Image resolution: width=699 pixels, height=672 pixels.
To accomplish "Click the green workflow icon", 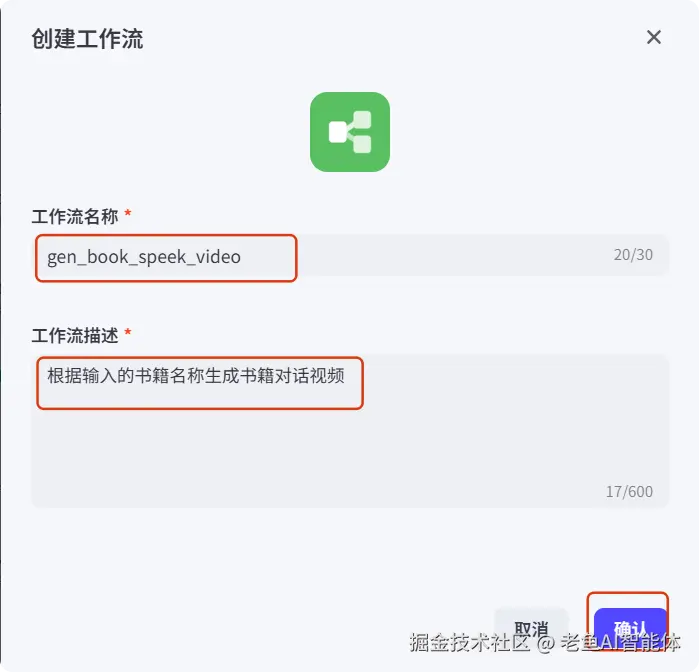I will pyautogui.click(x=350, y=132).
